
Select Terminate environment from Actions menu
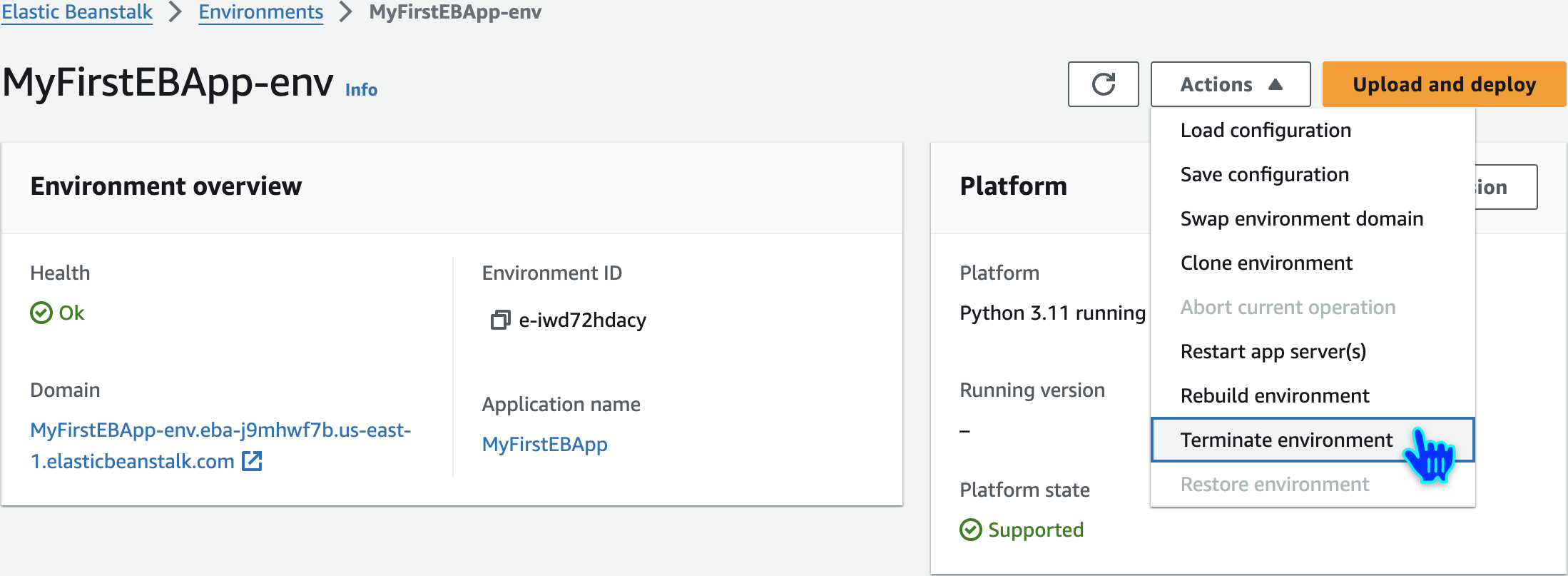[1286, 440]
